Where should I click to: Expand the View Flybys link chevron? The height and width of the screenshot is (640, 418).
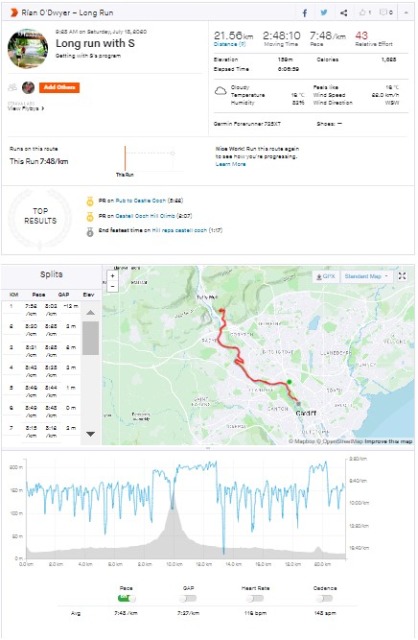coord(43,109)
